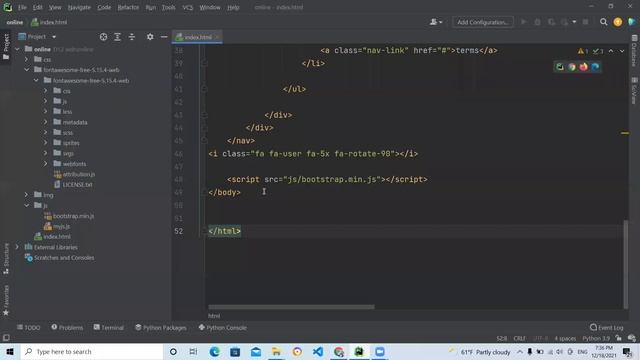Viewport: 640px width, 360px height.
Task: Open the user account dropdown in toolbar
Action: [436, 22]
